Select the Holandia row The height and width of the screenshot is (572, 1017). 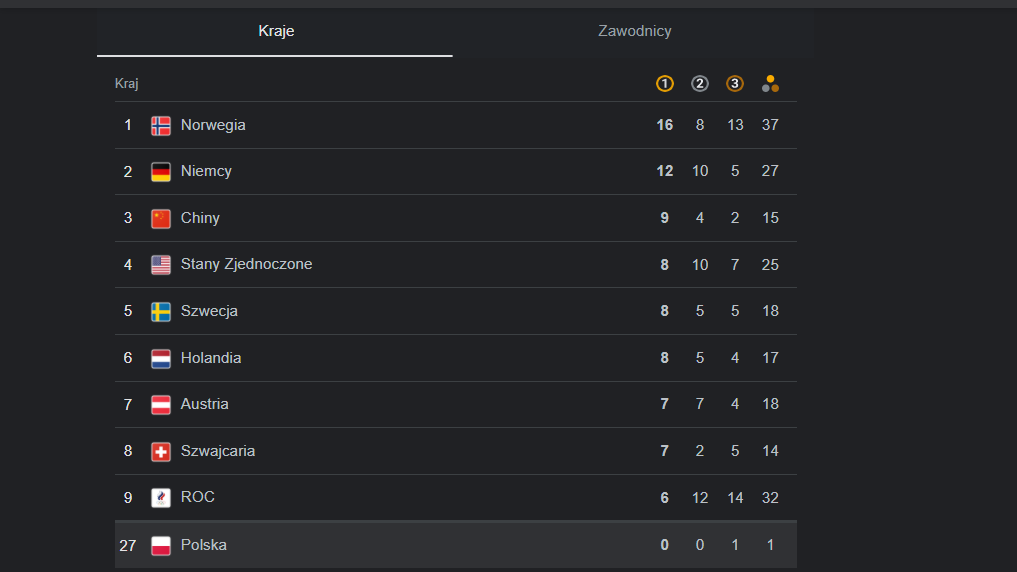pyautogui.click(x=455, y=358)
